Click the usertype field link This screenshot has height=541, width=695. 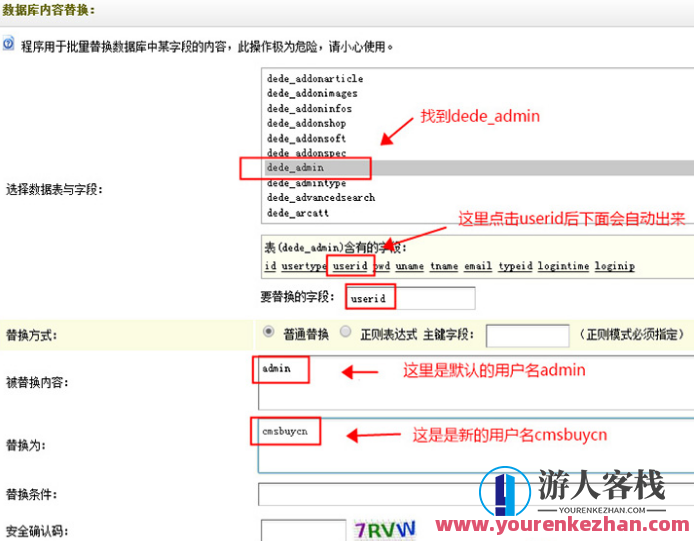pos(304,266)
